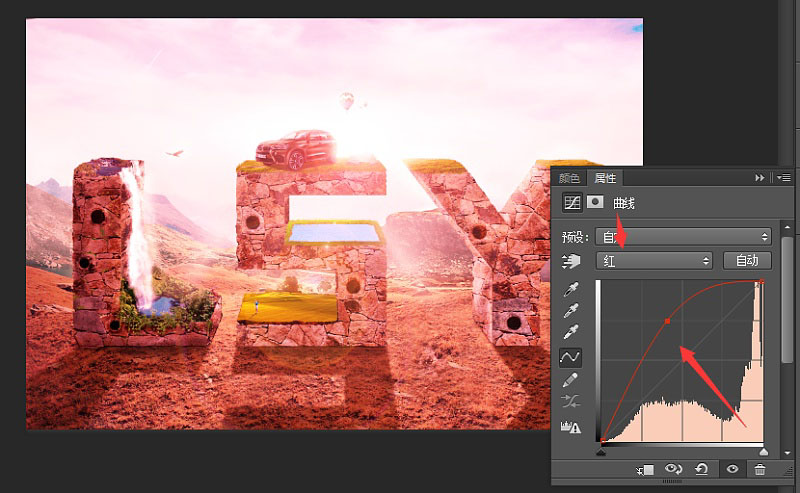The height and width of the screenshot is (493, 800).
Task: View the previous state icon
Action: (673, 469)
